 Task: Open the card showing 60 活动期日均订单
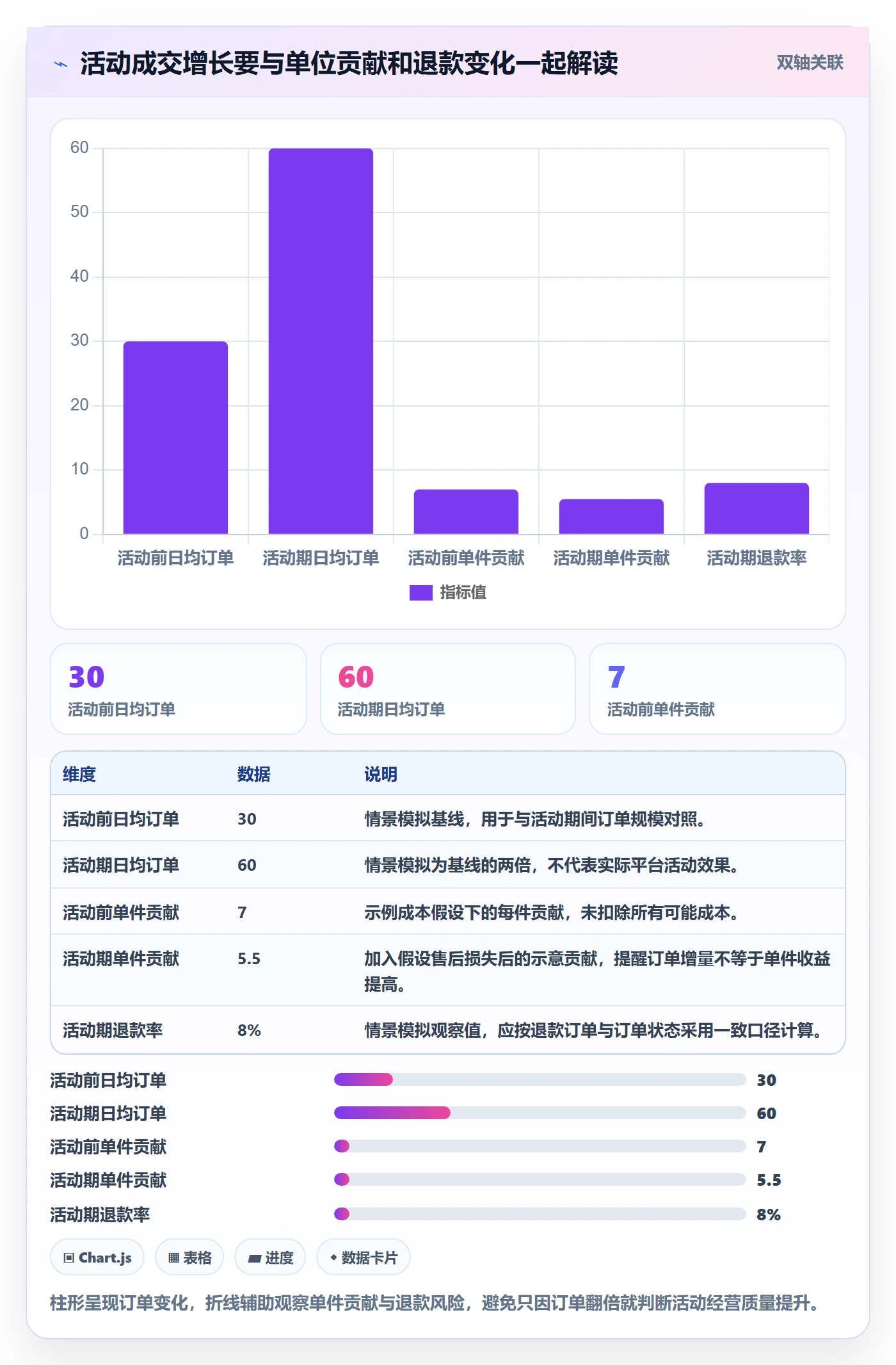447,688
